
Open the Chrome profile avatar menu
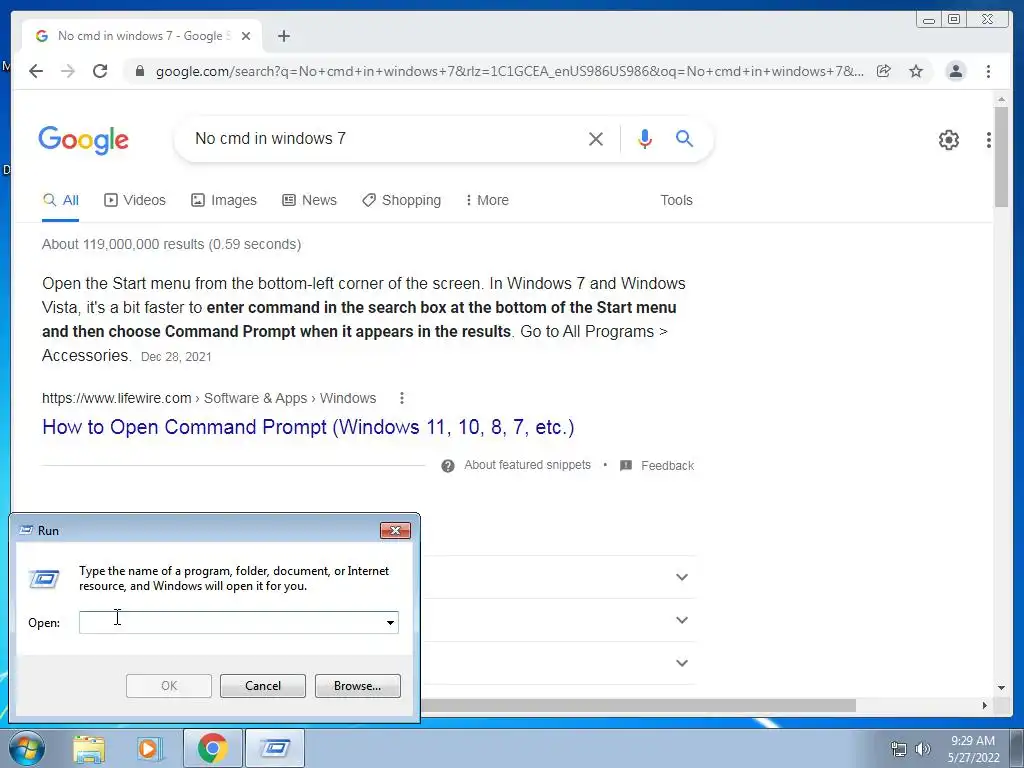(x=955, y=71)
